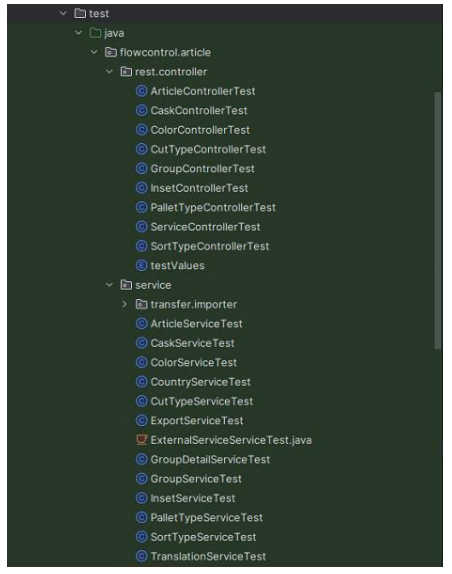Open PalletTypeControllerTest class name
The height and width of the screenshot is (574, 452).
(213, 207)
